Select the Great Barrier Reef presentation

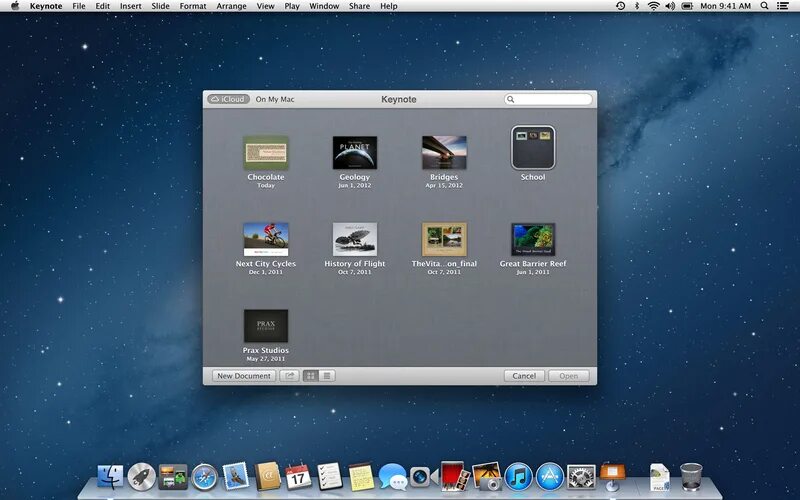(x=533, y=239)
